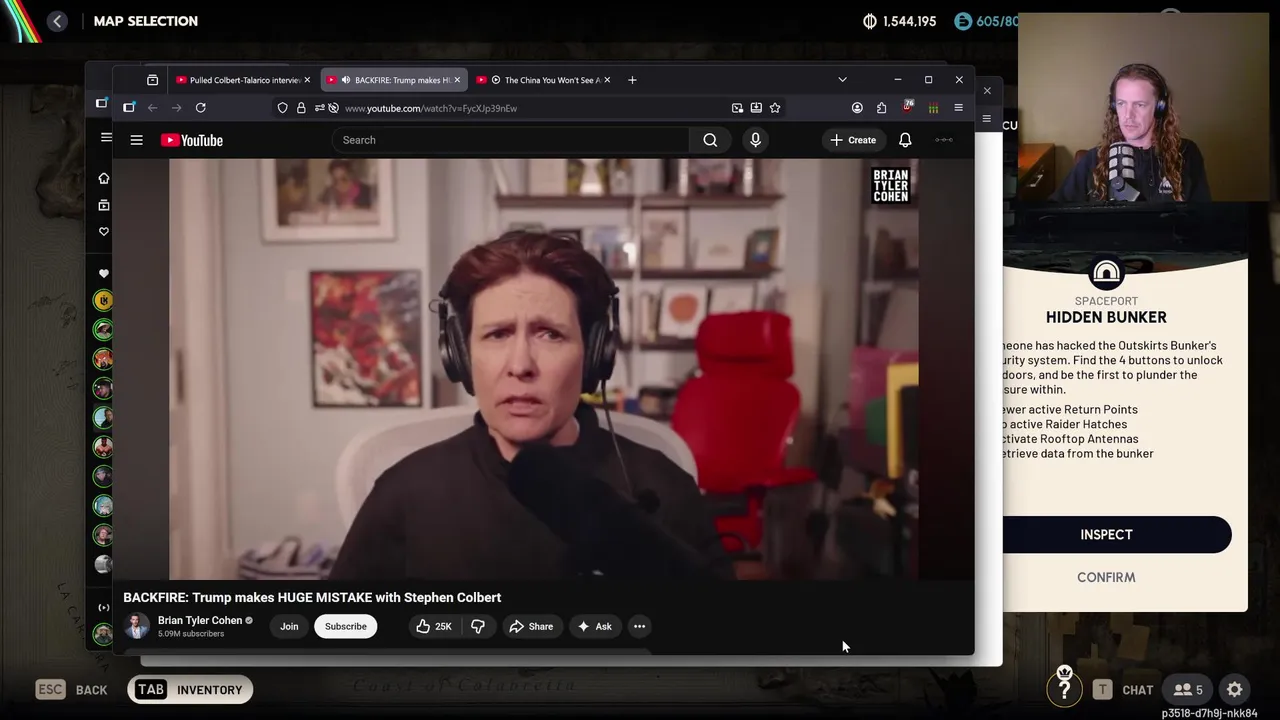Click into the YouTube Search field

point(510,140)
